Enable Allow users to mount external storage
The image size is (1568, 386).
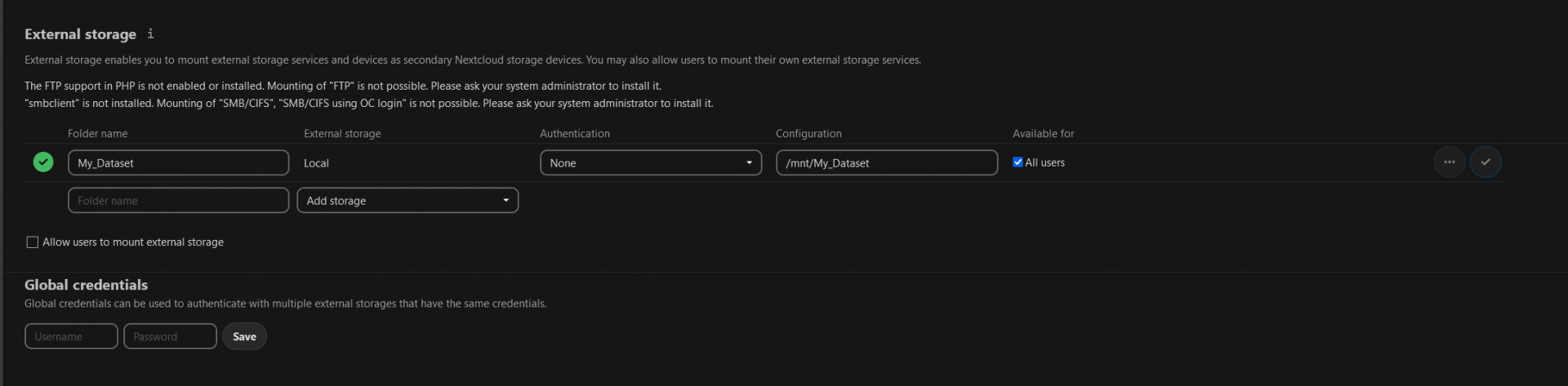coord(33,242)
